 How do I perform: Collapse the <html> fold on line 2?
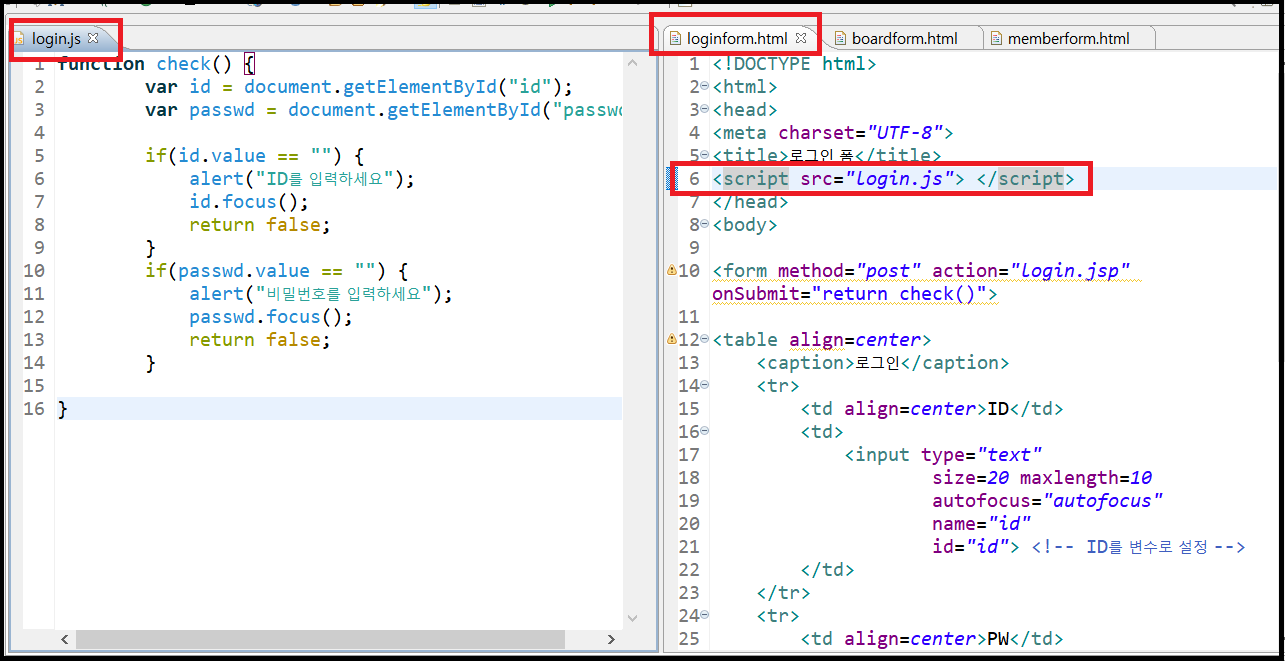pyautogui.click(x=705, y=86)
